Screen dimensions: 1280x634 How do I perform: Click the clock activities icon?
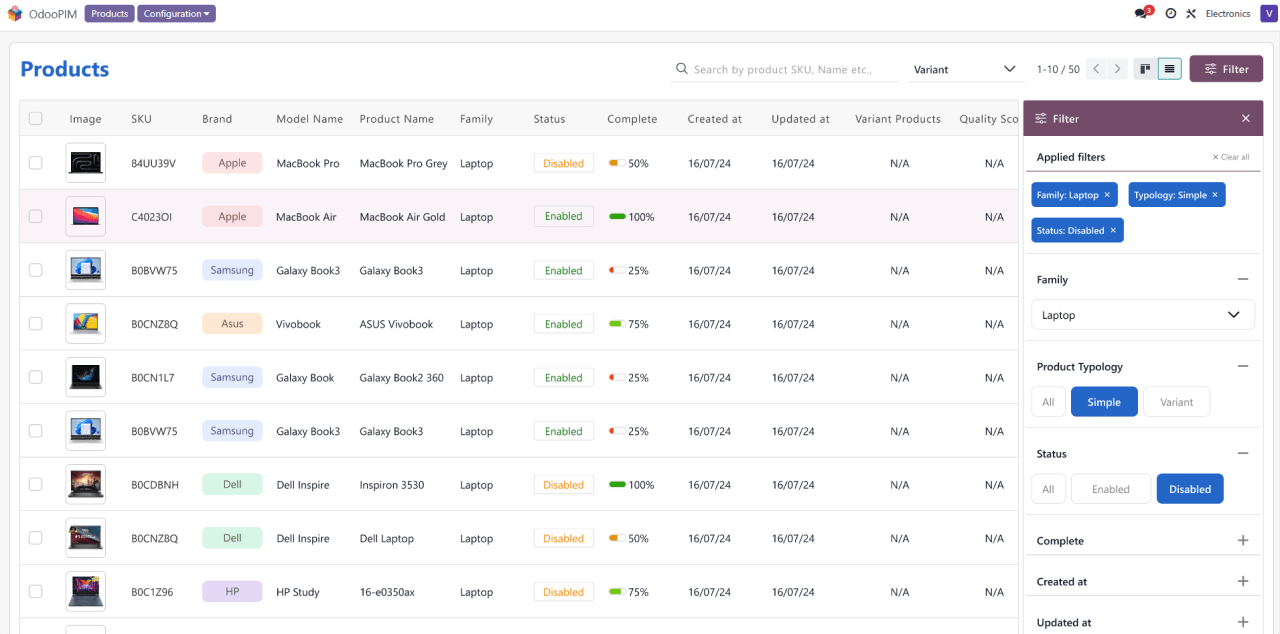pyautogui.click(x=1170, y=14)
